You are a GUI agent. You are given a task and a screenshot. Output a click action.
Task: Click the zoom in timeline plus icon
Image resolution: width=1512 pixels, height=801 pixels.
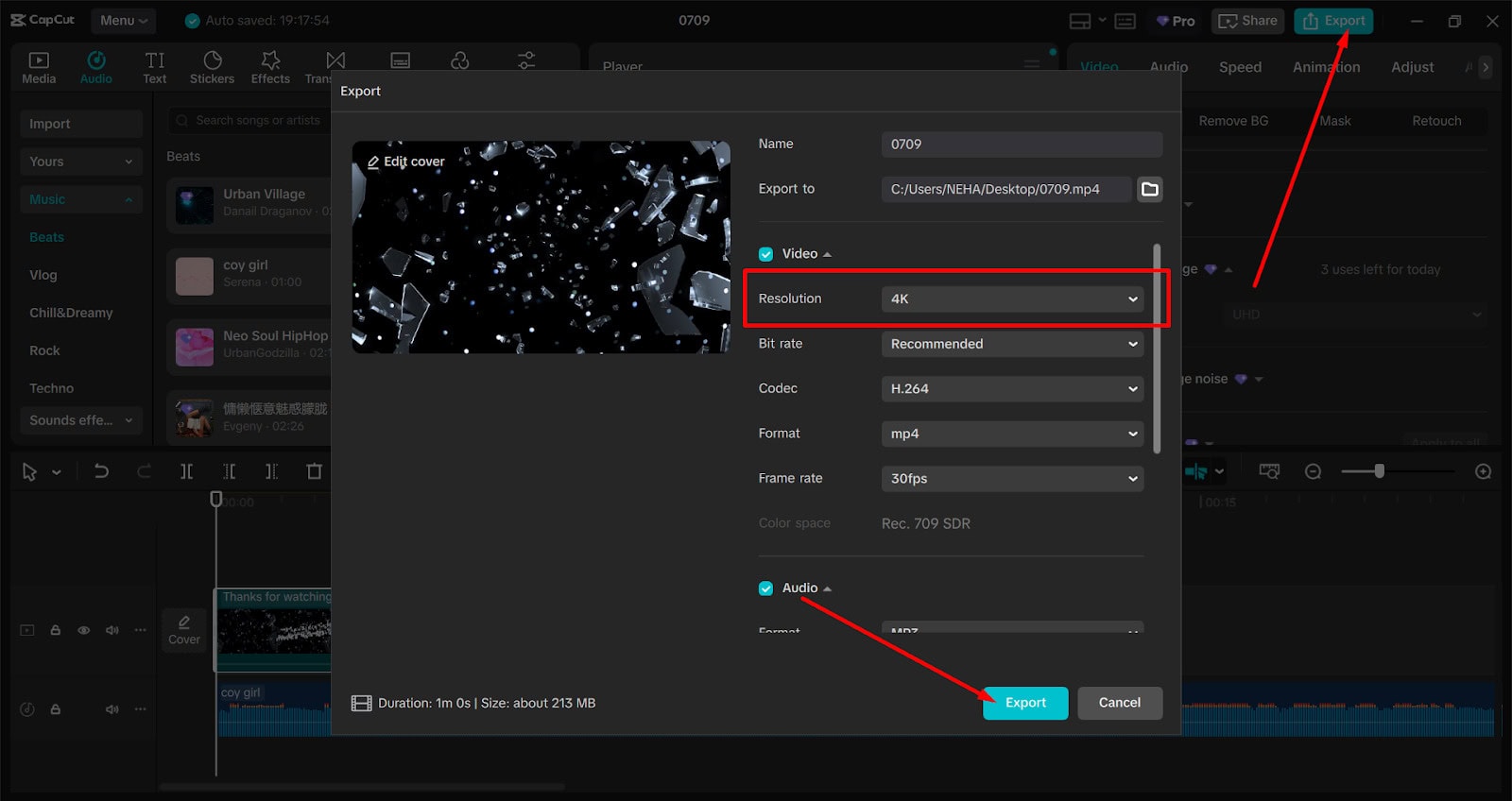(x=1483, y=471)
